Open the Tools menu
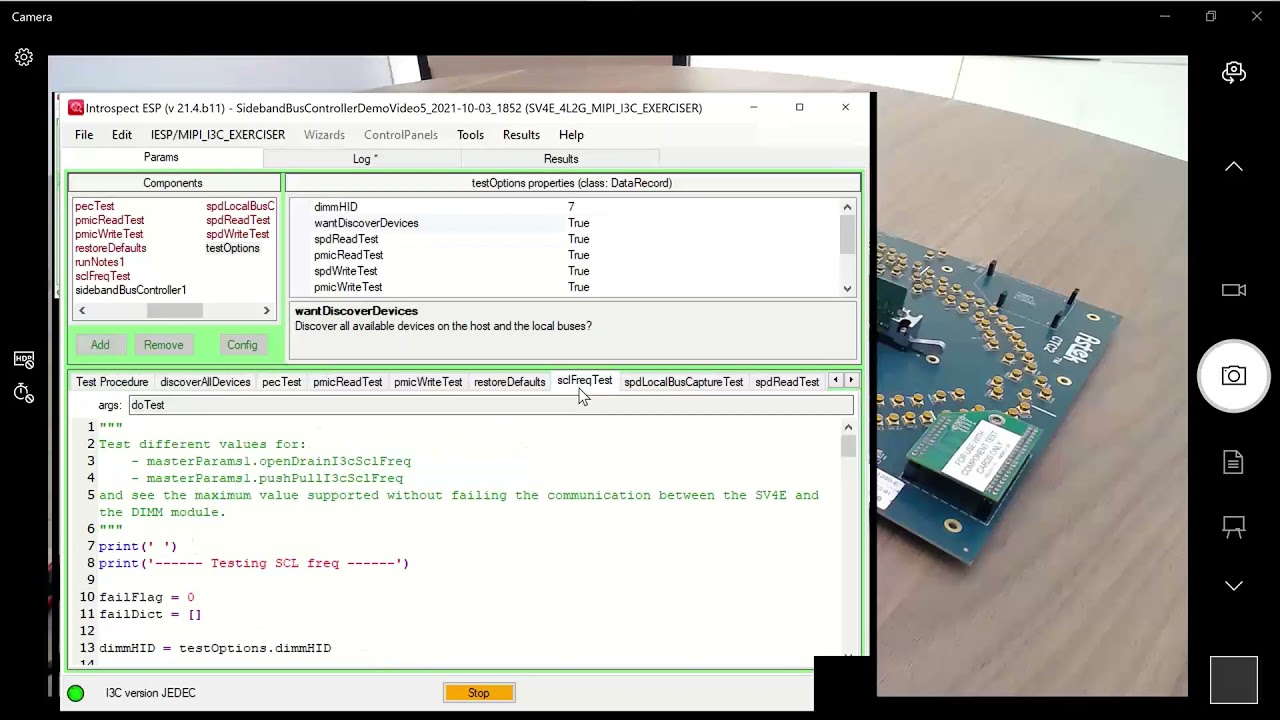Screen dimensions: 1280x720 click(x=470, y=135)
